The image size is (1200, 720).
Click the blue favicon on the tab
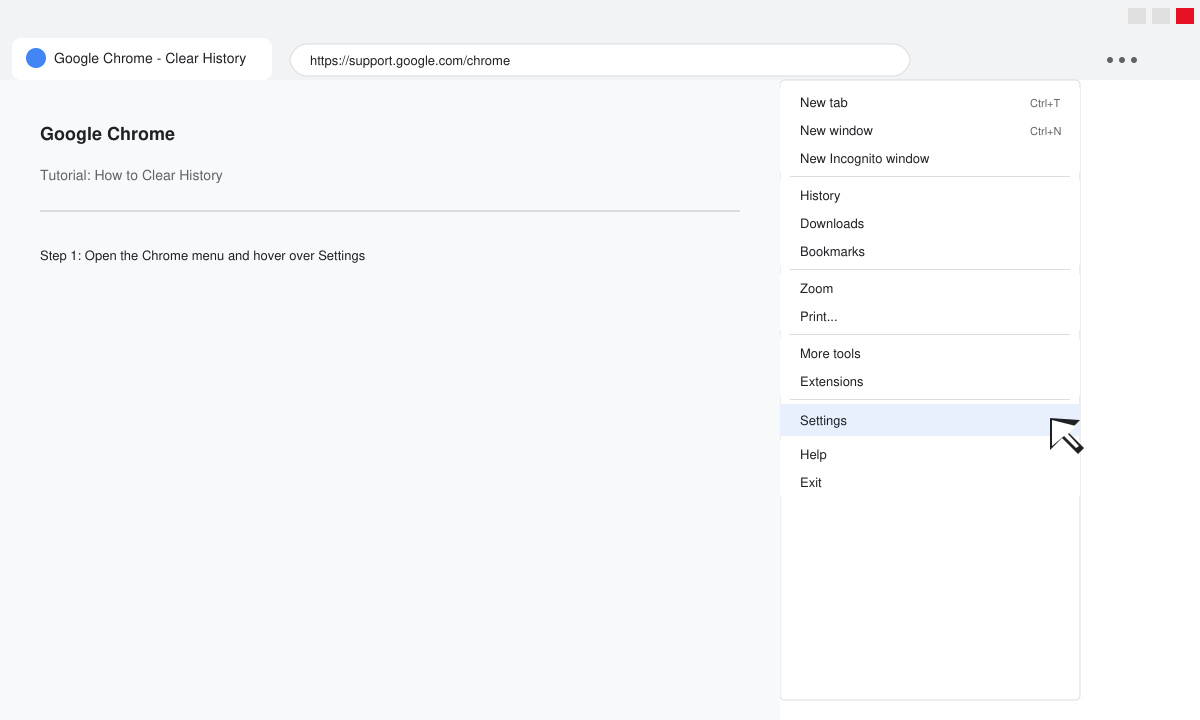pos(36,58)
